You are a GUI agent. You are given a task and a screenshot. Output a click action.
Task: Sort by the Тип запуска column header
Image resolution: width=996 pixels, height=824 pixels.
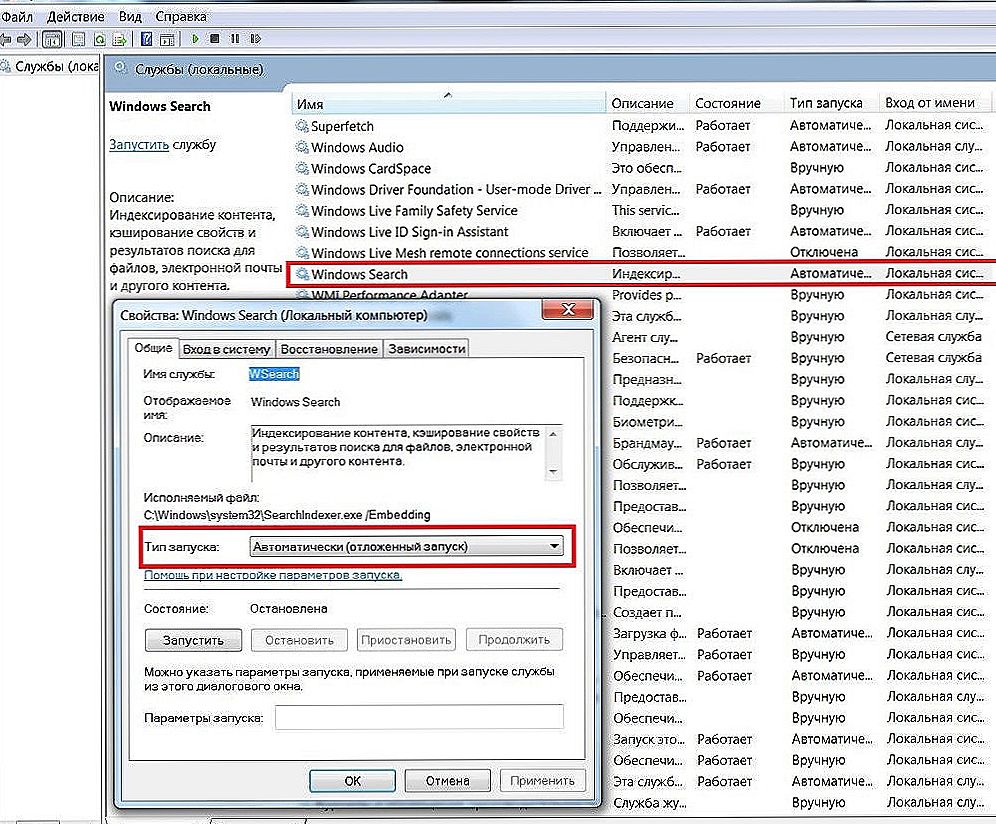[x=831, y=103]
